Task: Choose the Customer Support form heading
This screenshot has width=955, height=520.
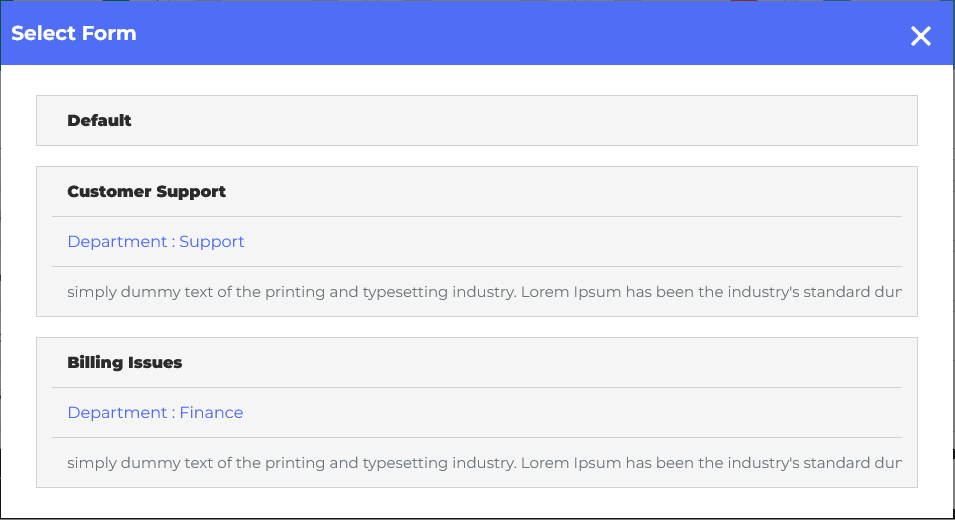Action: tap(146, 192)
